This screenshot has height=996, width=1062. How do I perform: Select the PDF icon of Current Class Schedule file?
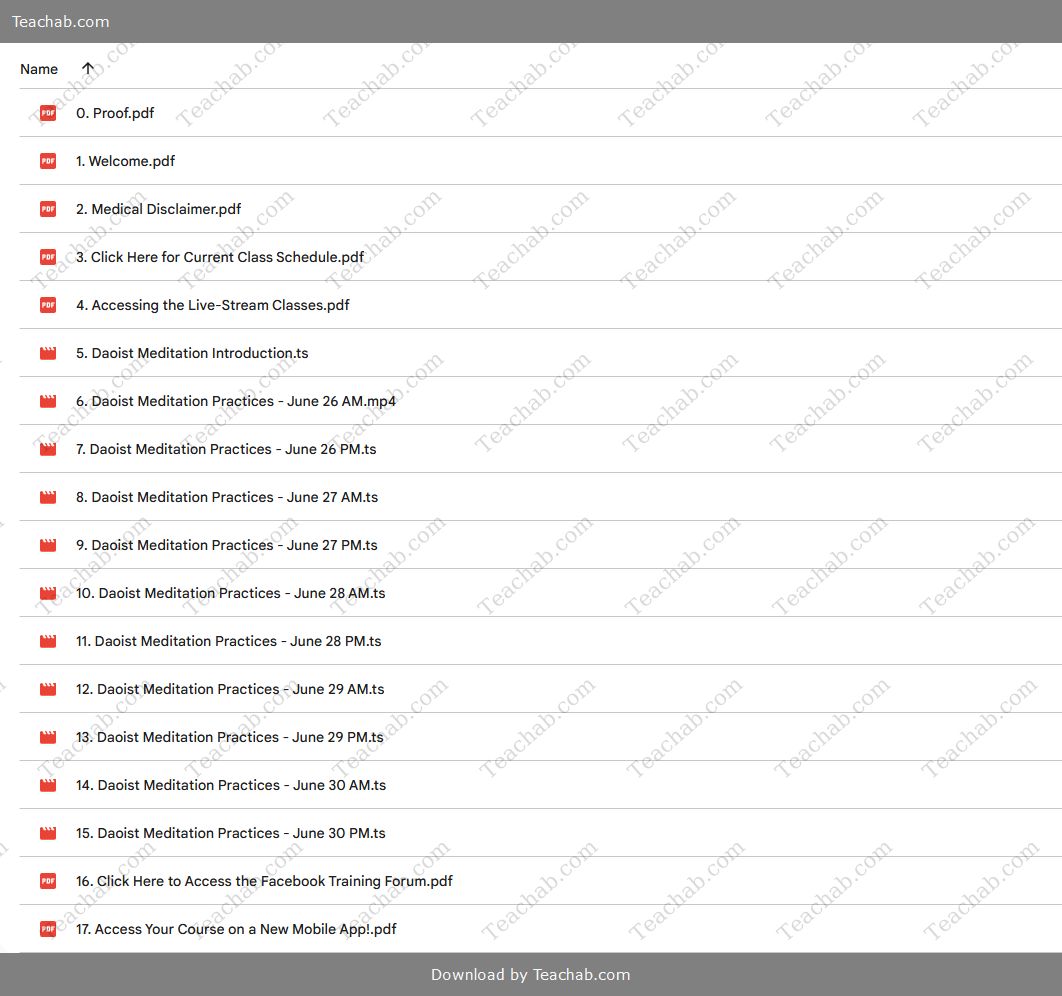click(48, 257)
